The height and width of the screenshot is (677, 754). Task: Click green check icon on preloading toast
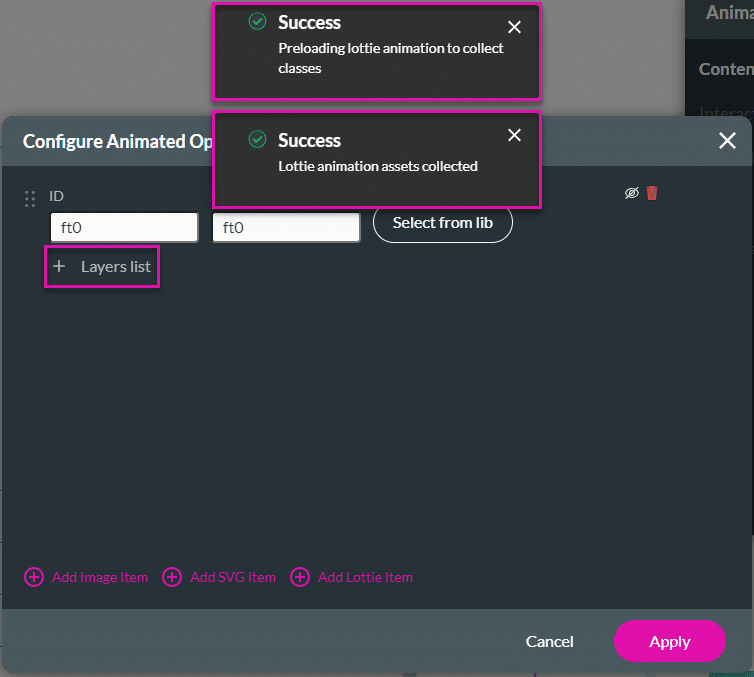(x=257, y=22)
